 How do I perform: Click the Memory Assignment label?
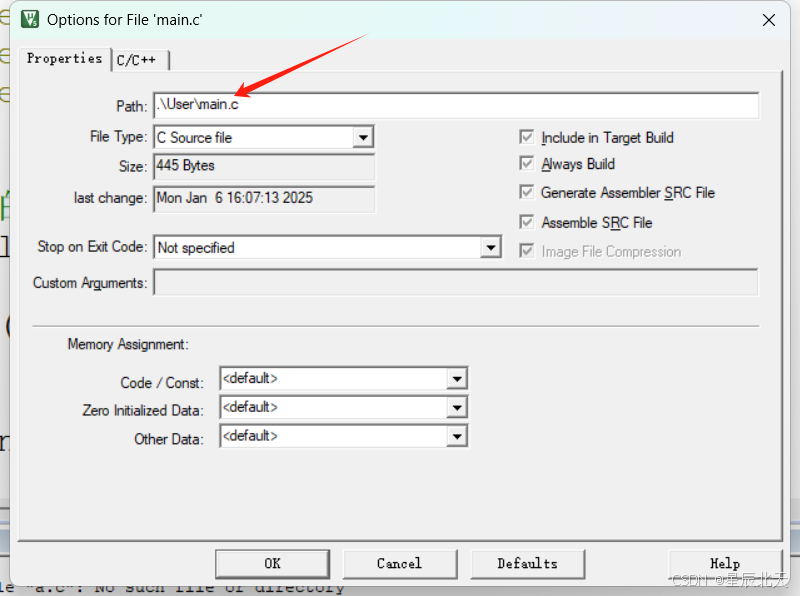coord(128,344)
